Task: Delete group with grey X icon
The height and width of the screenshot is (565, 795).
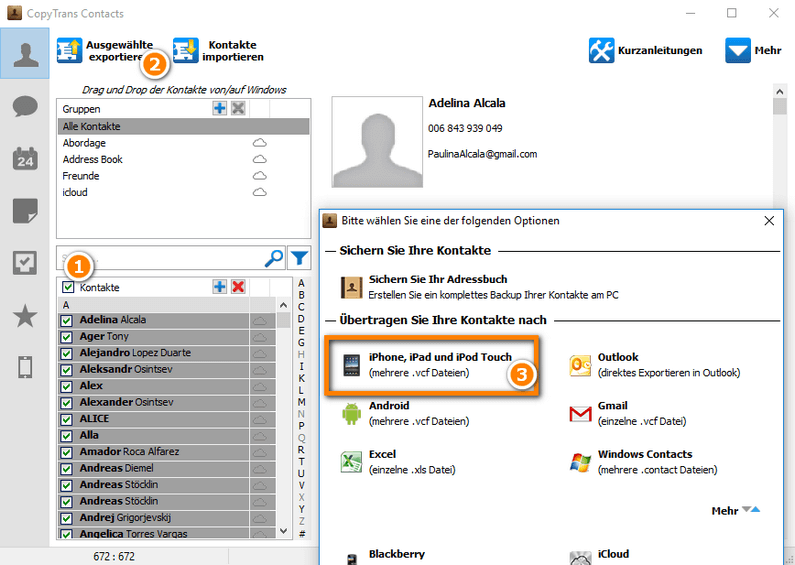Action: (238, 108)
